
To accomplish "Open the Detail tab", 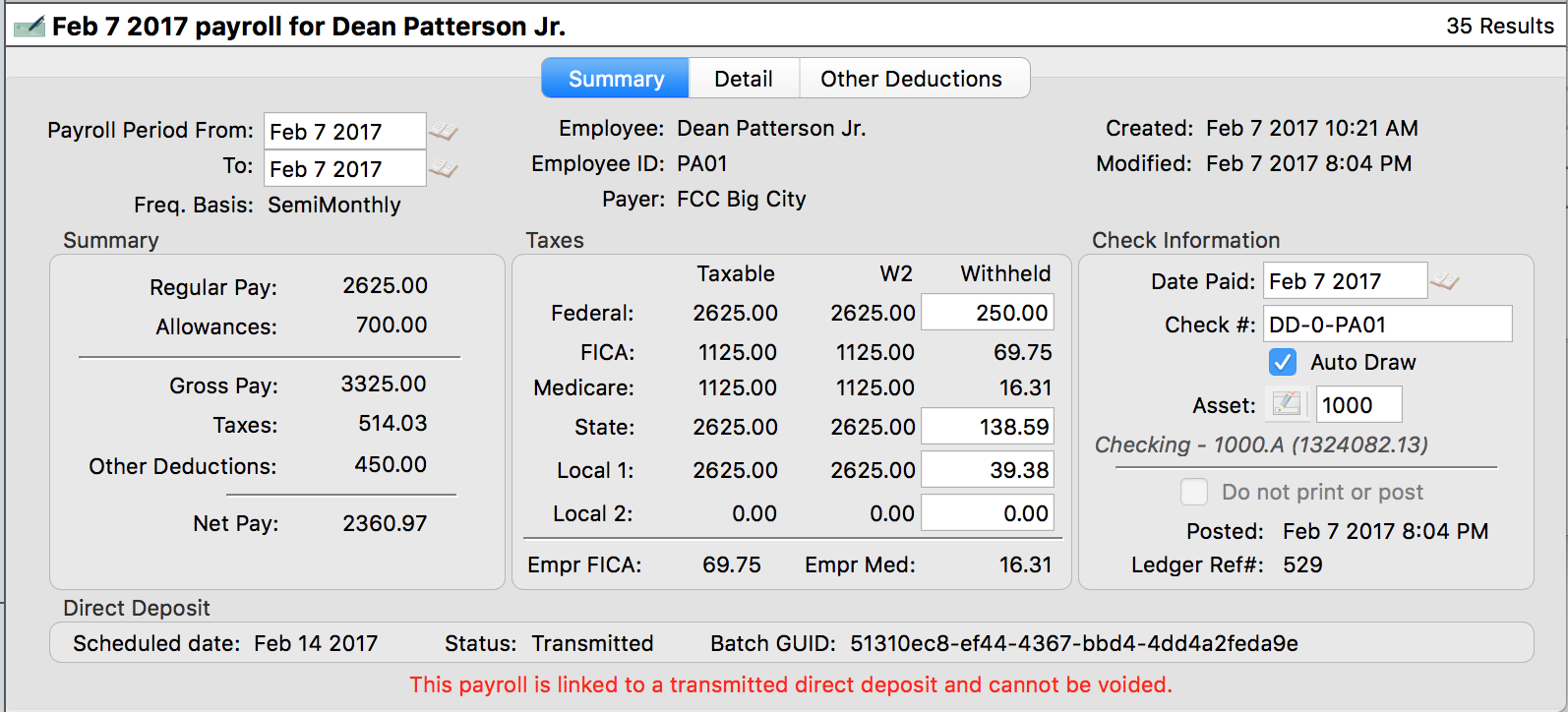I will pyautogui.click(x=744, y=79).
